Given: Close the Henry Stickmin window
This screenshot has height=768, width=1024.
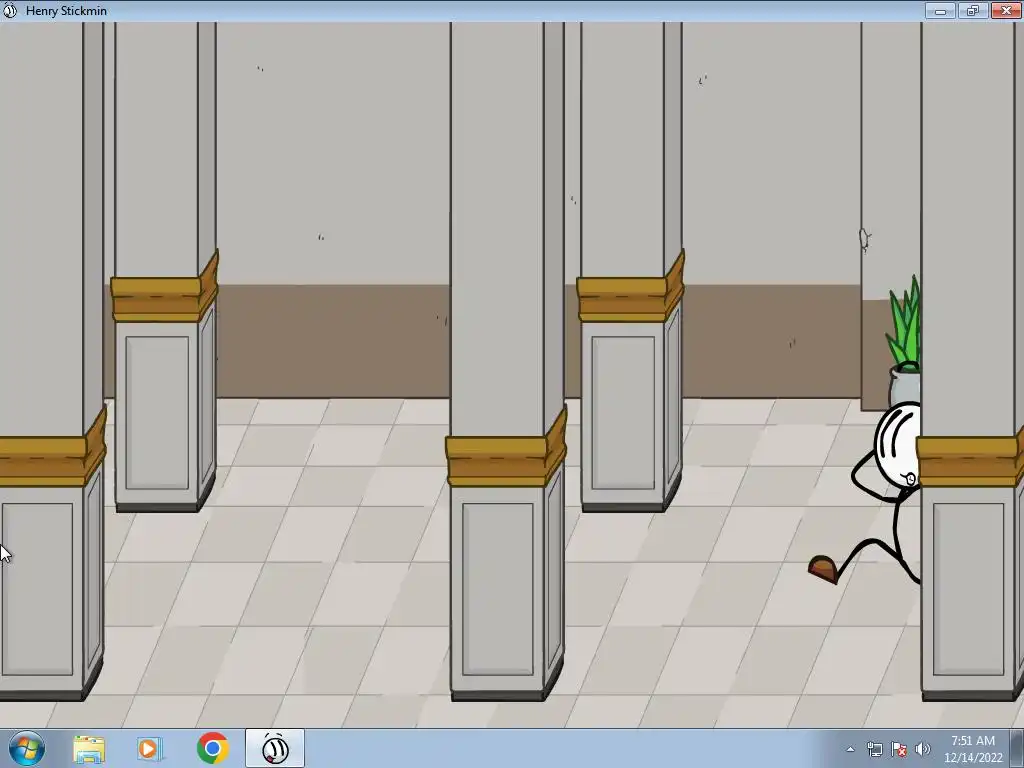Looking at the screenshot, I should click(1006, 10).
